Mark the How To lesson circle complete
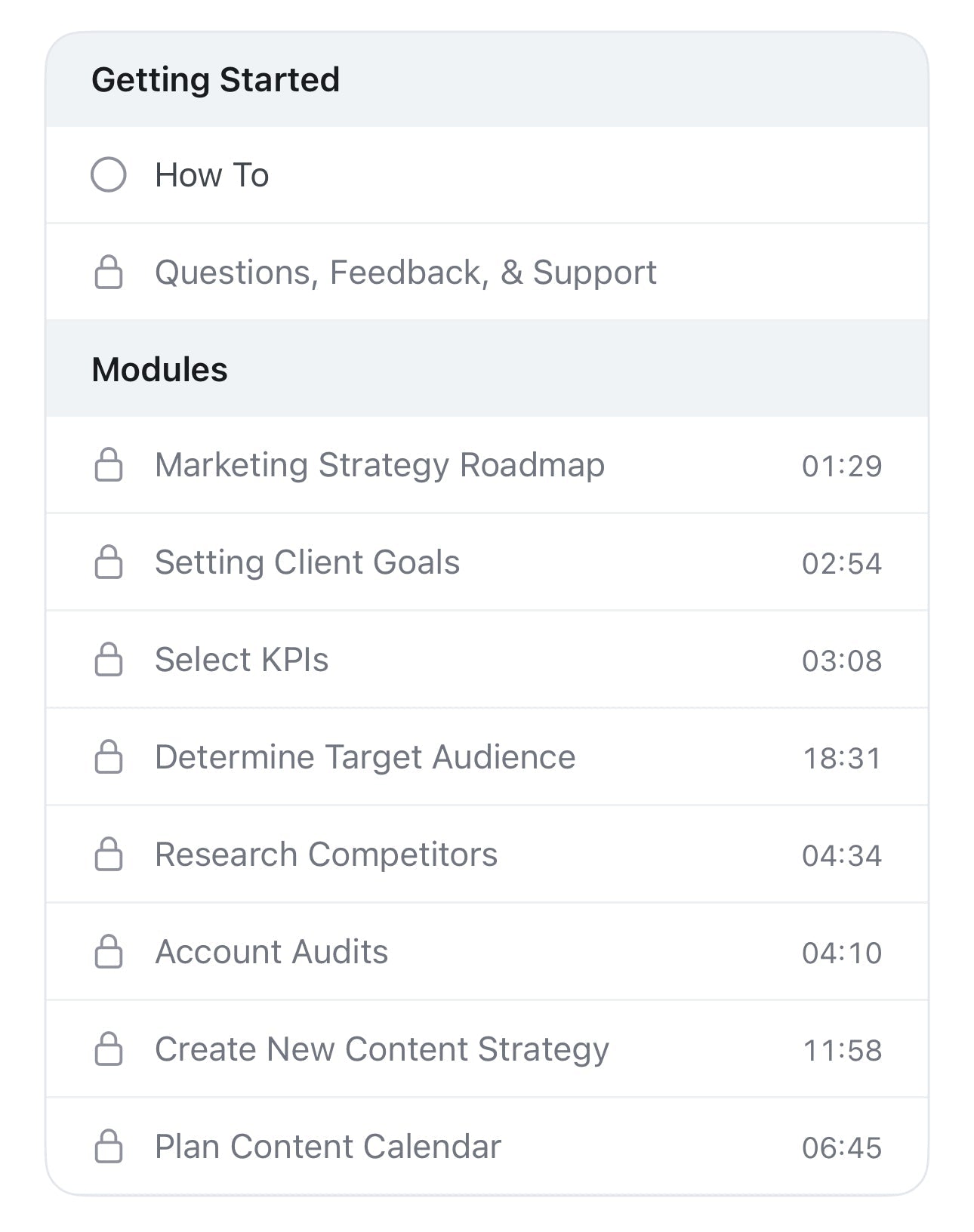This screenshot has height=1232, width=974. click(x=109, y=175)
